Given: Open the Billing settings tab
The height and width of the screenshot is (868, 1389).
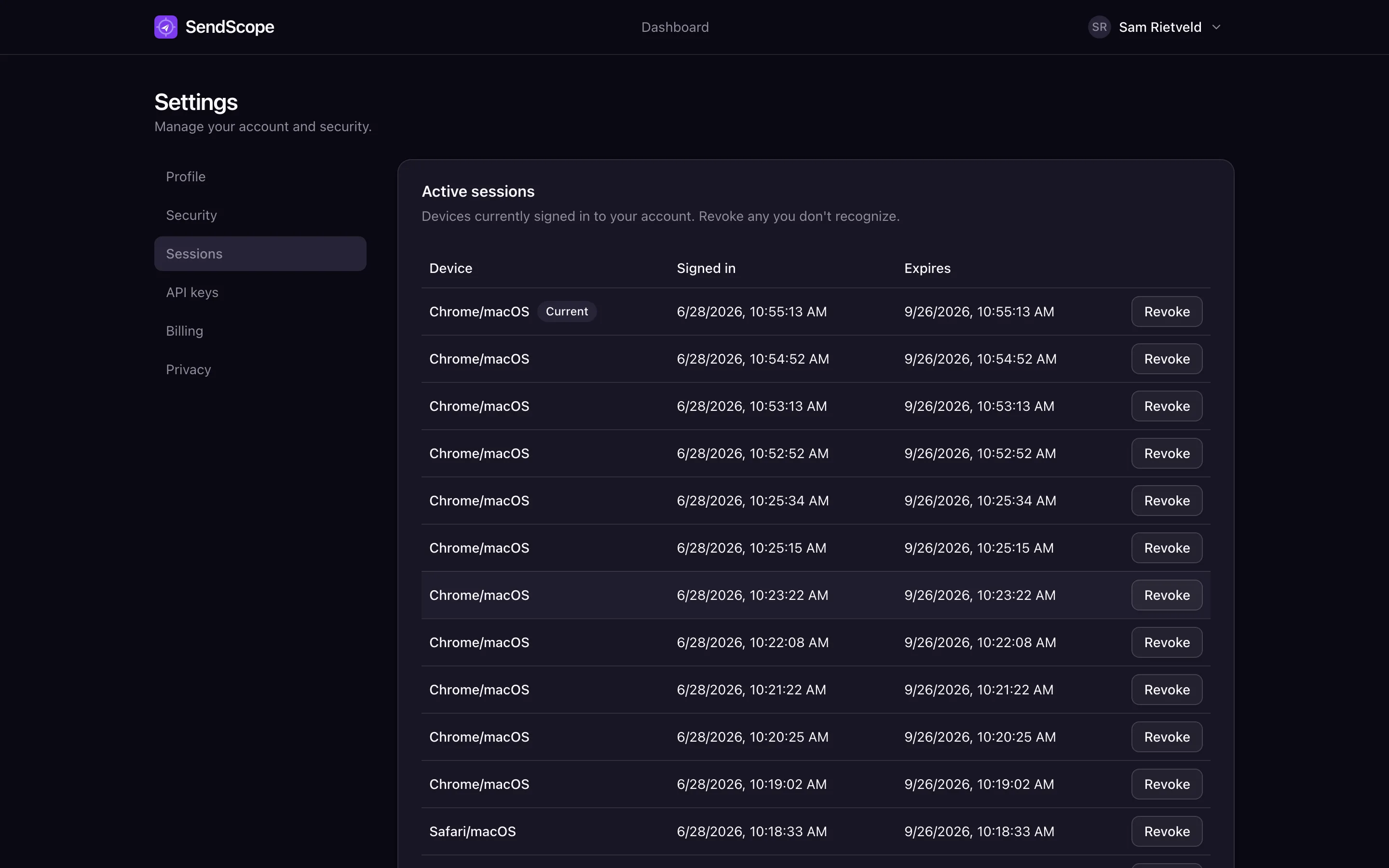Looking at the screenshot, I should (x=260, y=331).
